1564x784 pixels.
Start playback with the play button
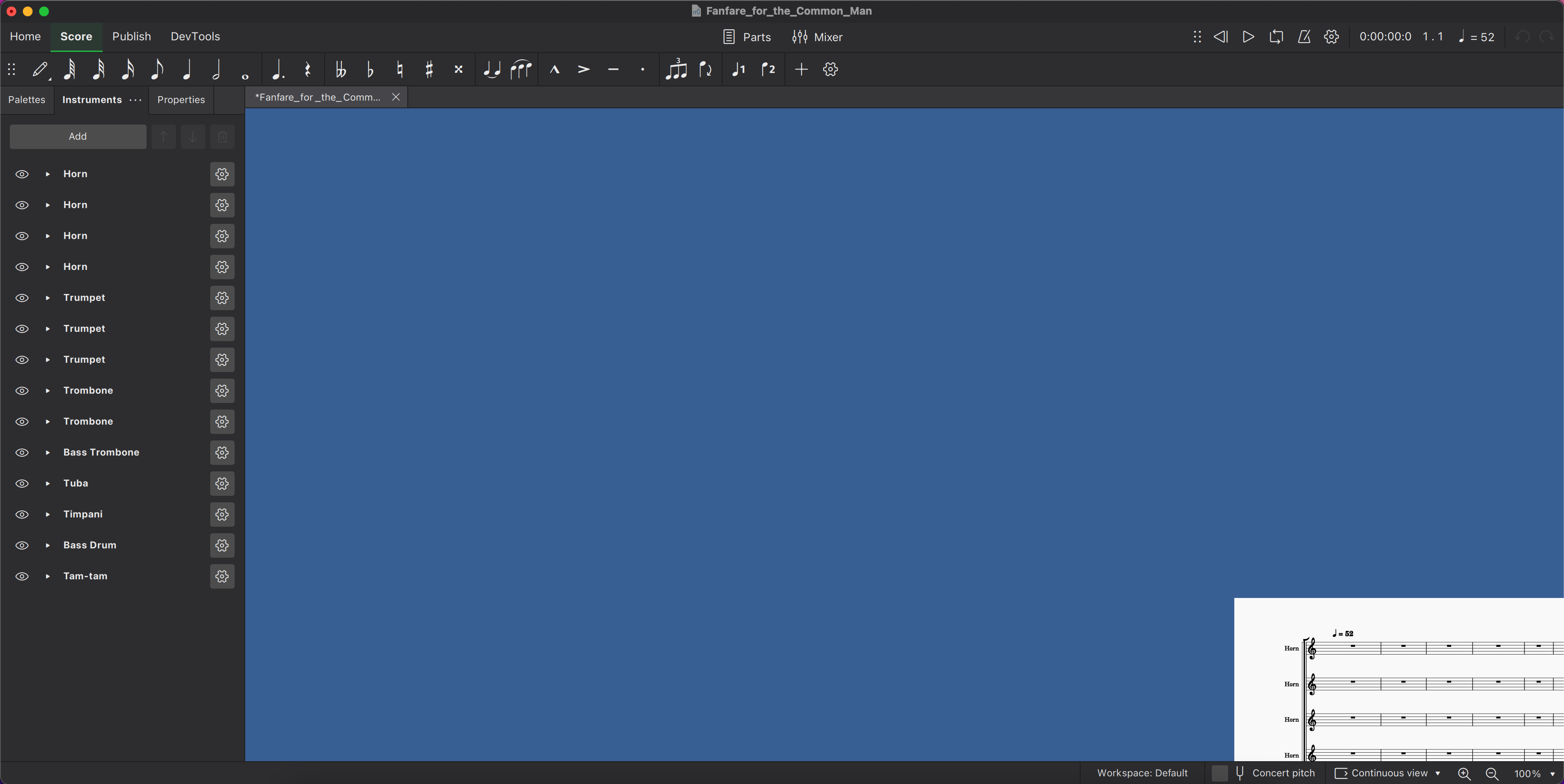coord(1248,36)
